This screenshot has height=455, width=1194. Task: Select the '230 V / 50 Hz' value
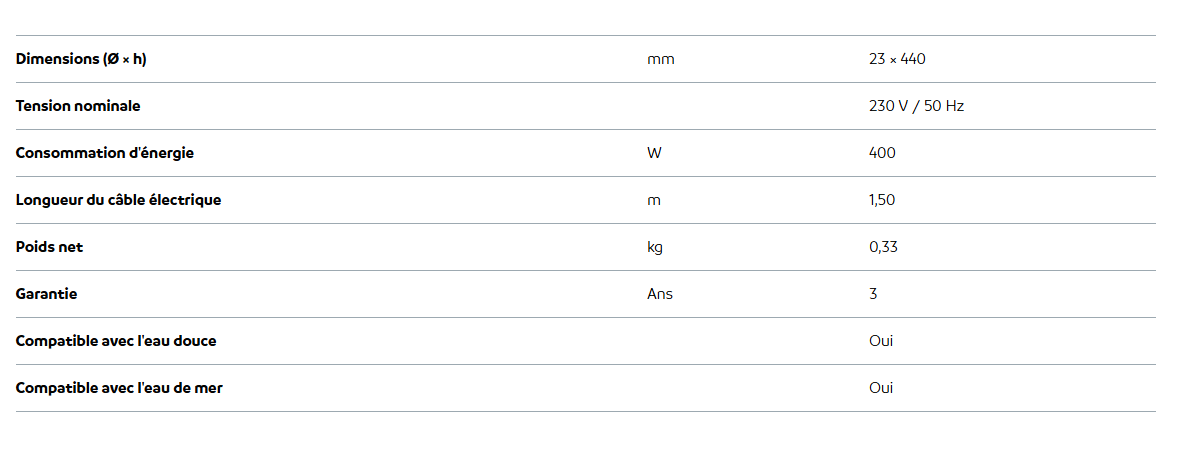(x=916, y=106)
